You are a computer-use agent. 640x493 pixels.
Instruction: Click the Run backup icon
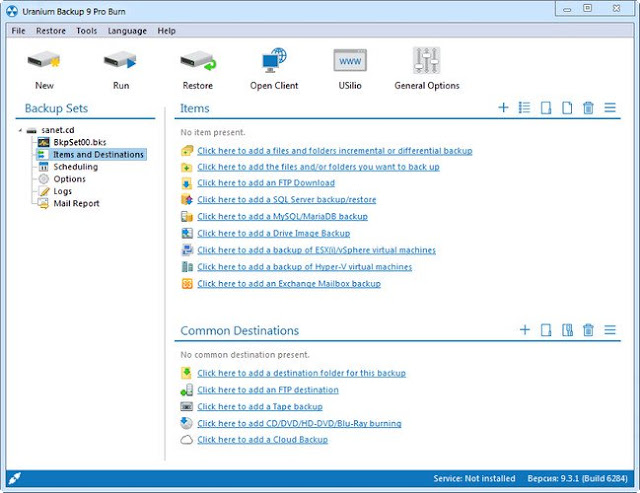click(x=120, y=60)
